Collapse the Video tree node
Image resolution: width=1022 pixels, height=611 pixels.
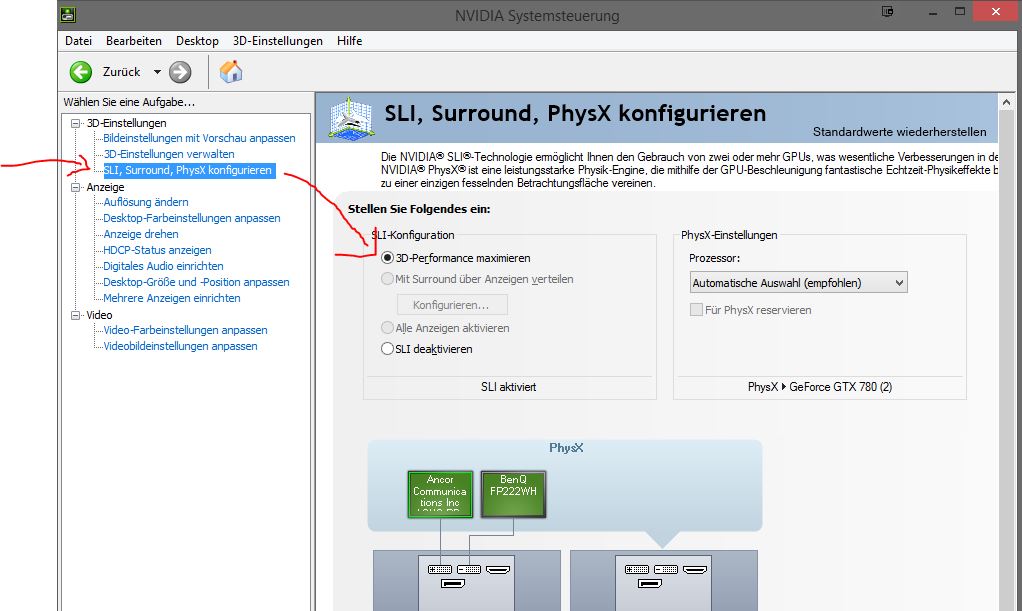(x=76, y=315)
